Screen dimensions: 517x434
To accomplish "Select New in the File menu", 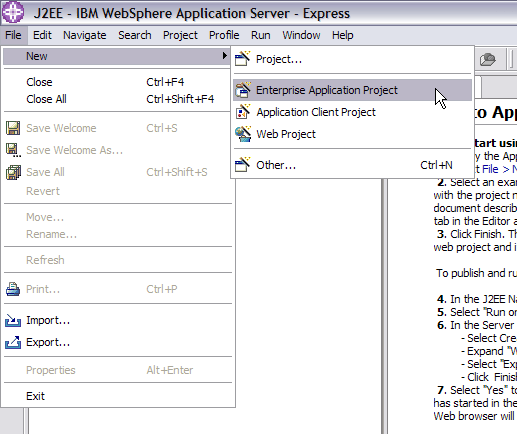I will 117,56.
